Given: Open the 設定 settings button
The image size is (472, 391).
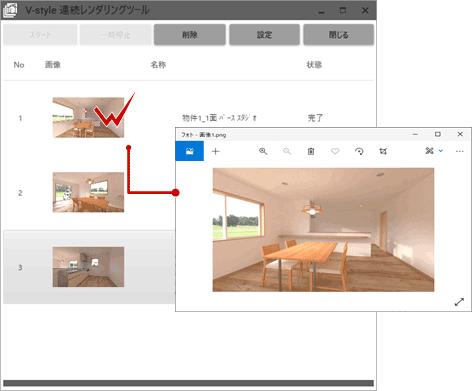Looking at the screenshot, I should pos(264,34).
